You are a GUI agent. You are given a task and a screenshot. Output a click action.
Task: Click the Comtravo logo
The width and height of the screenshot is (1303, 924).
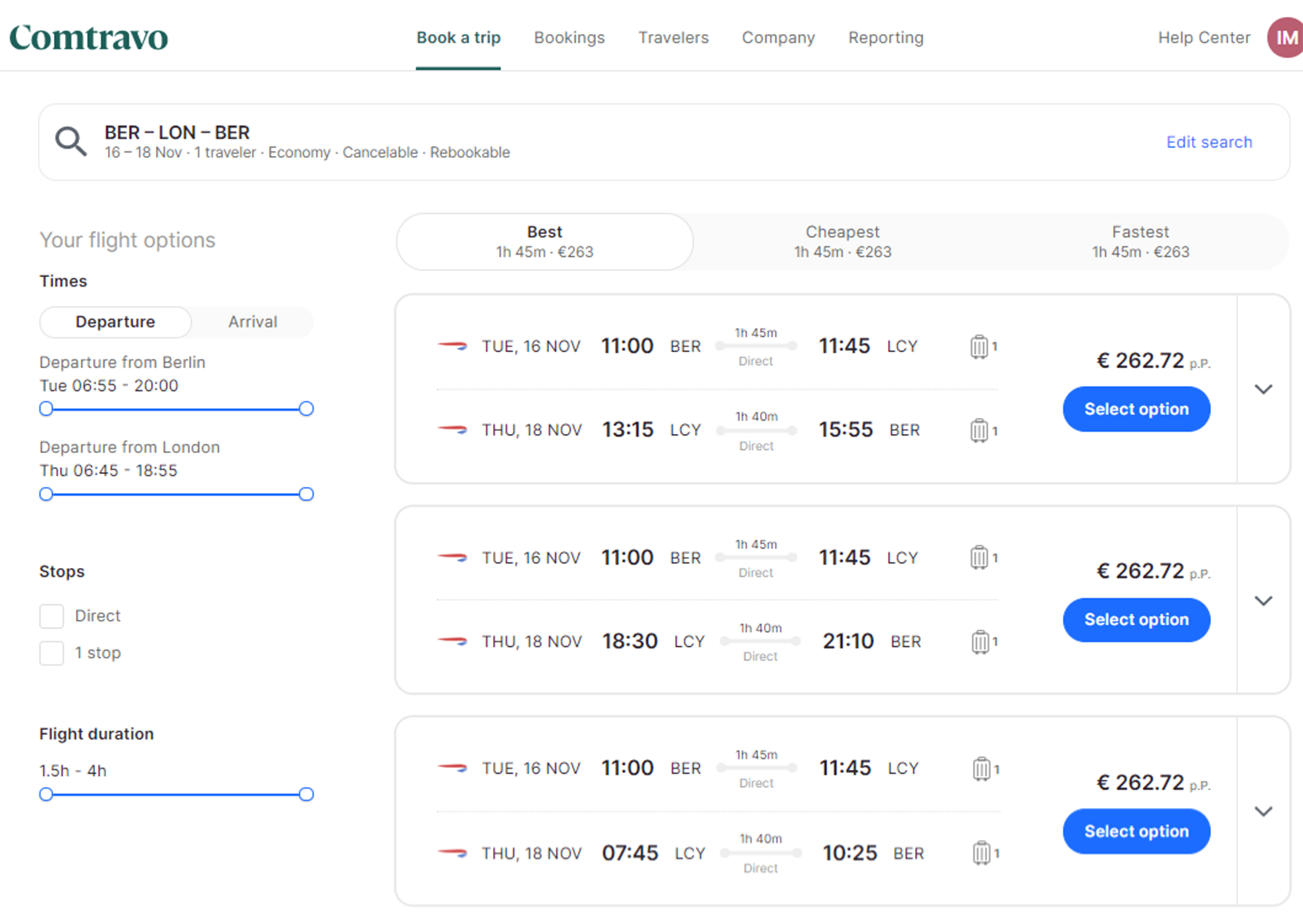(88, 38)
